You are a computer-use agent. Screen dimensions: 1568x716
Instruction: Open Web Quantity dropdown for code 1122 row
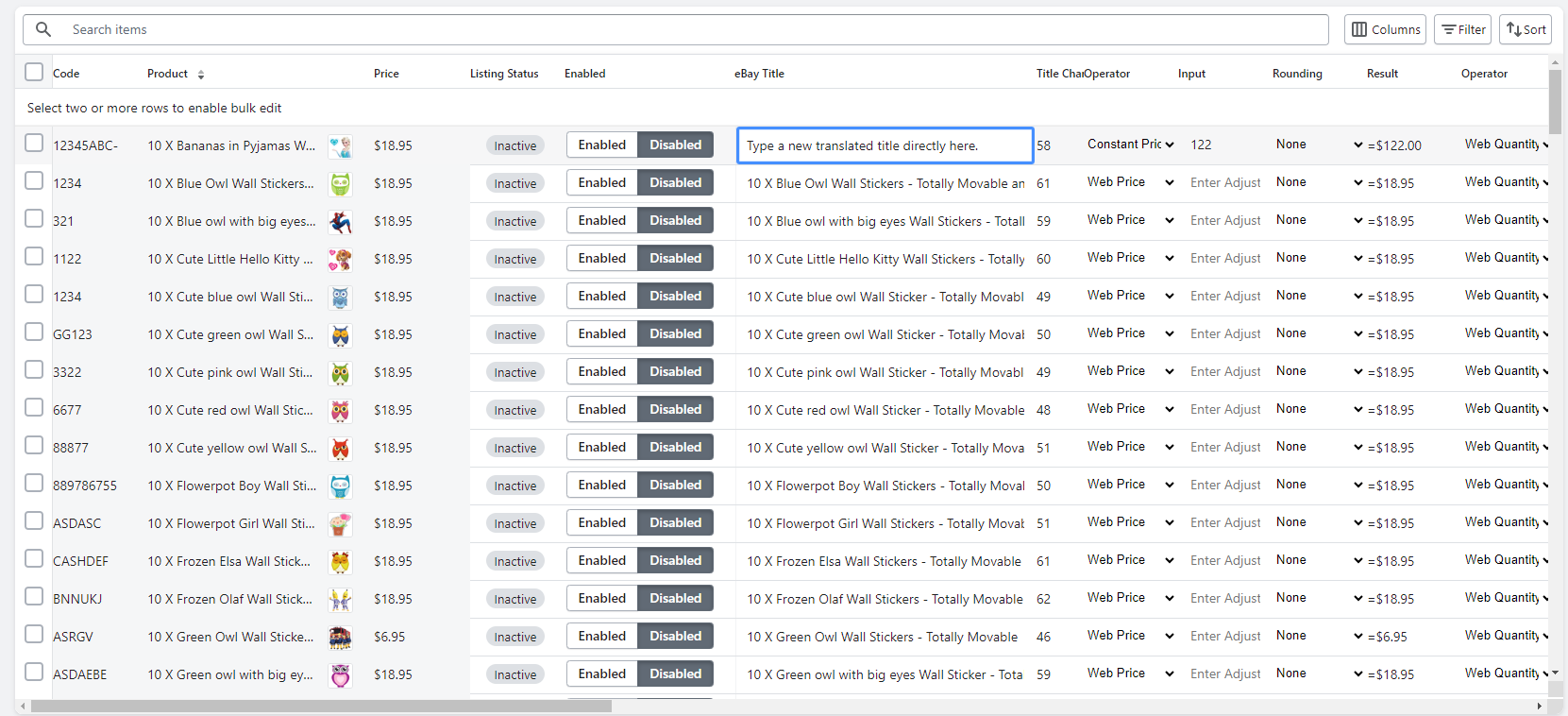(1506, 257)
